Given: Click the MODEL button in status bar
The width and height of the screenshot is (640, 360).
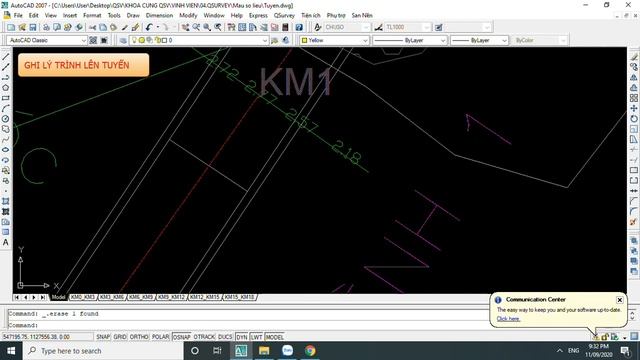Looking at the screenshot, I should (275, 337).
